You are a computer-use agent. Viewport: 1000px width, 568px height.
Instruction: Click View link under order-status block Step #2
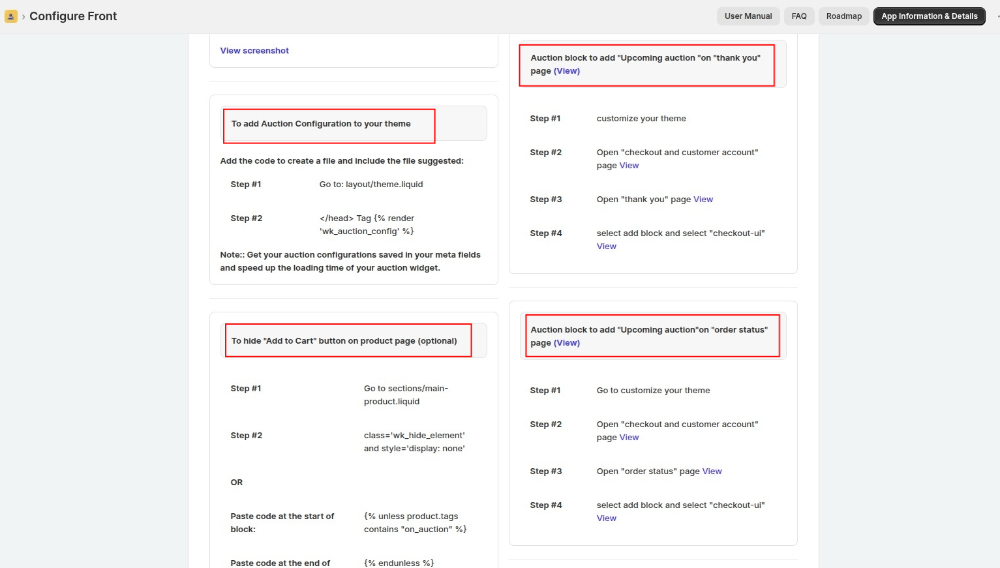coord(629,437)
